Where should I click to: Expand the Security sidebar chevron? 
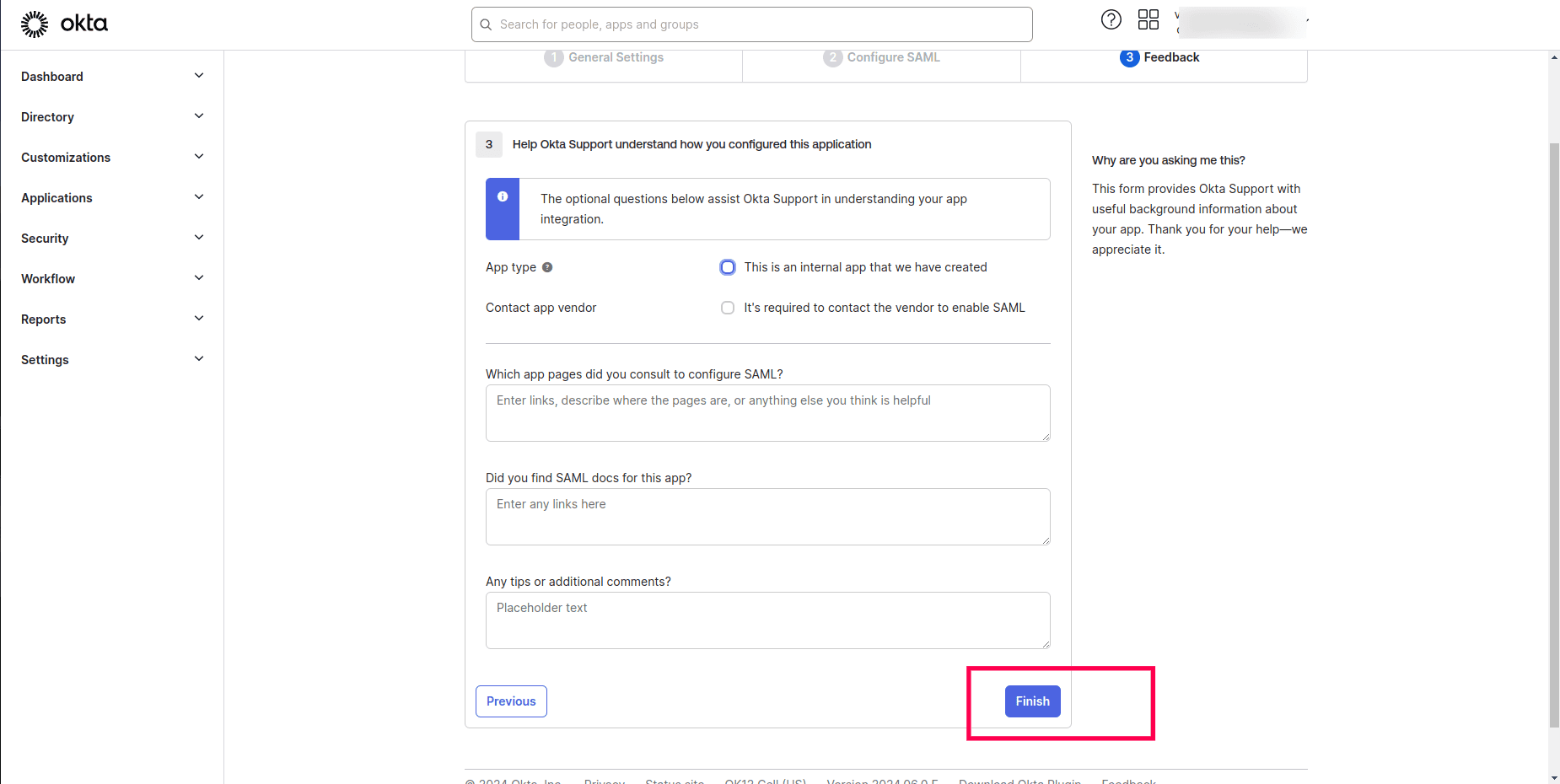(x=199, y=238)
